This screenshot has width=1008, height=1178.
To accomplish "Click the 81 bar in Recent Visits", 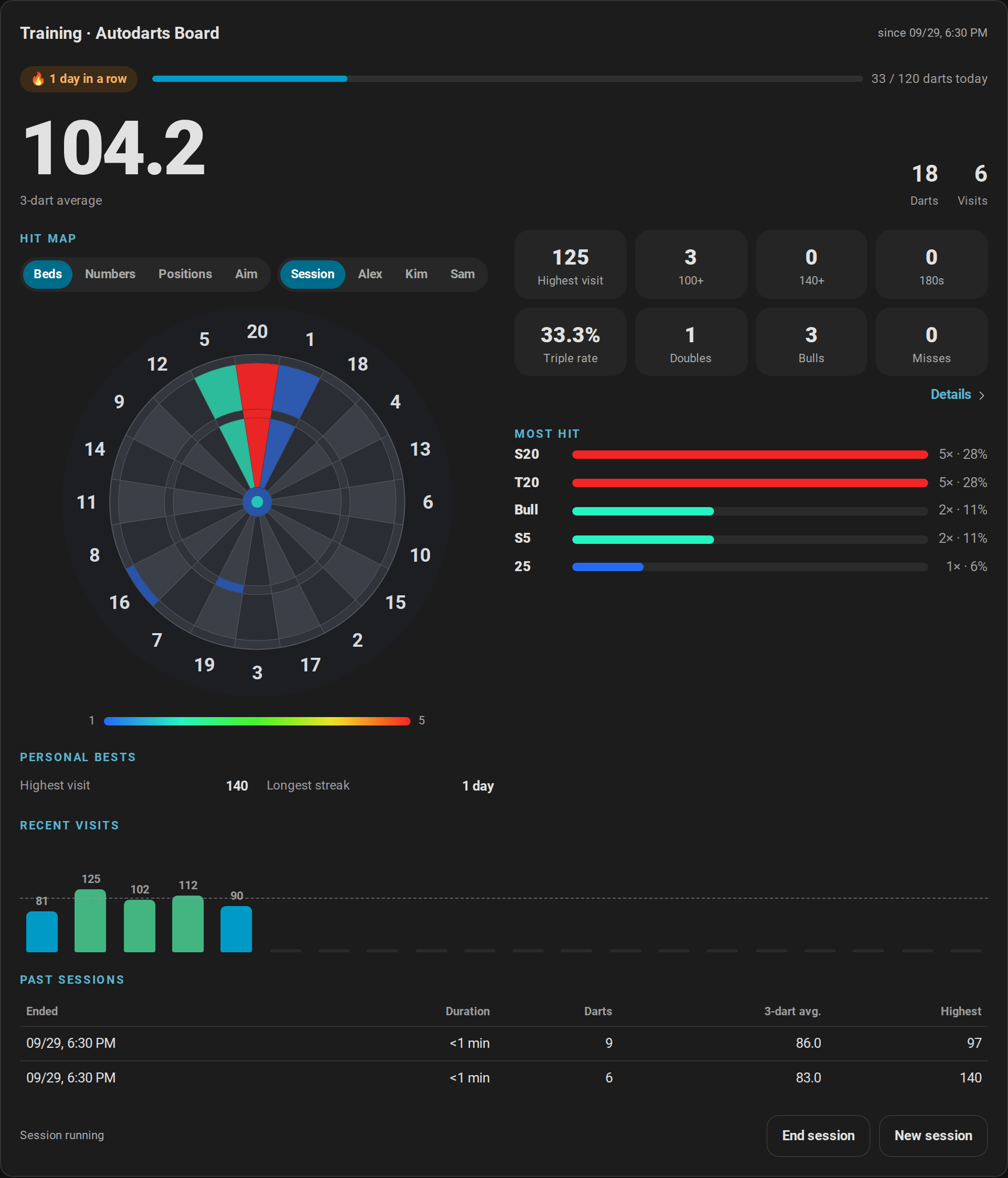I will tap(42, 932).
